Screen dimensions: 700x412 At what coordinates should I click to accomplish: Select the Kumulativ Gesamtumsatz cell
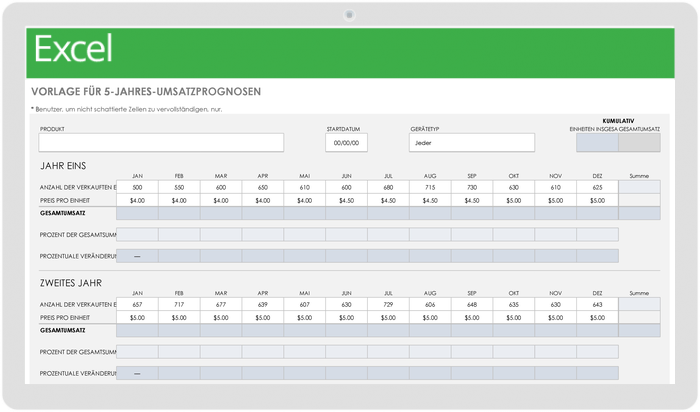tap(639, 143)
